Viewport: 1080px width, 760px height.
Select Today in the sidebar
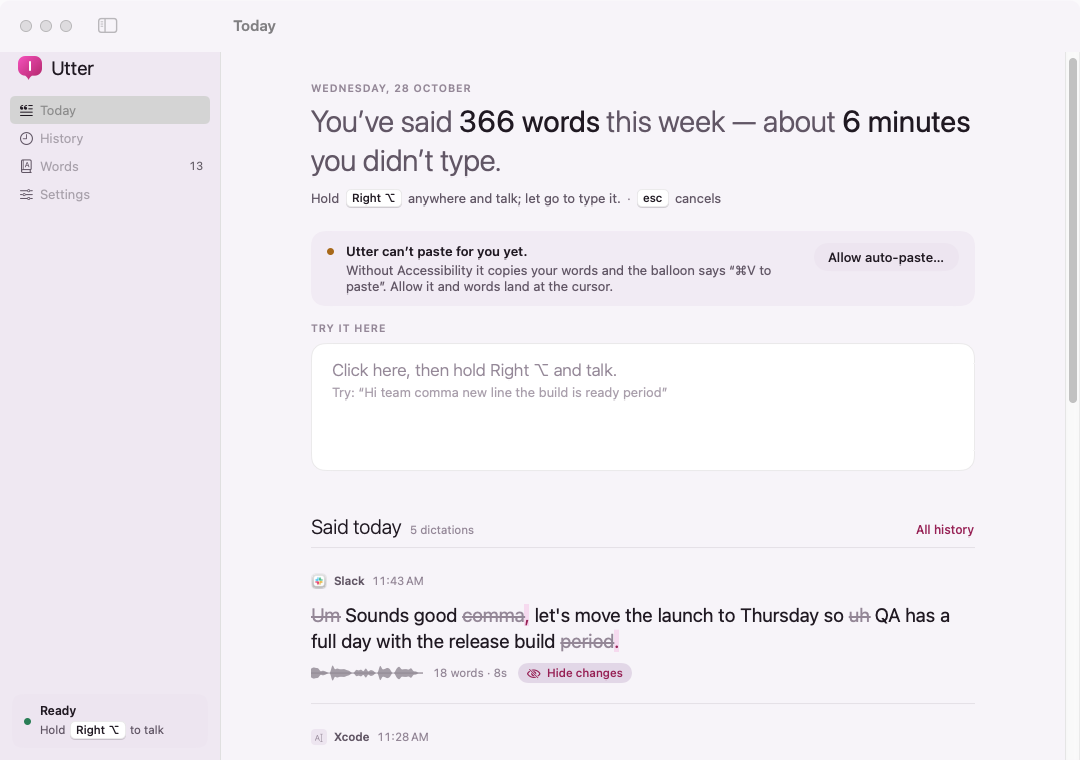110,110
